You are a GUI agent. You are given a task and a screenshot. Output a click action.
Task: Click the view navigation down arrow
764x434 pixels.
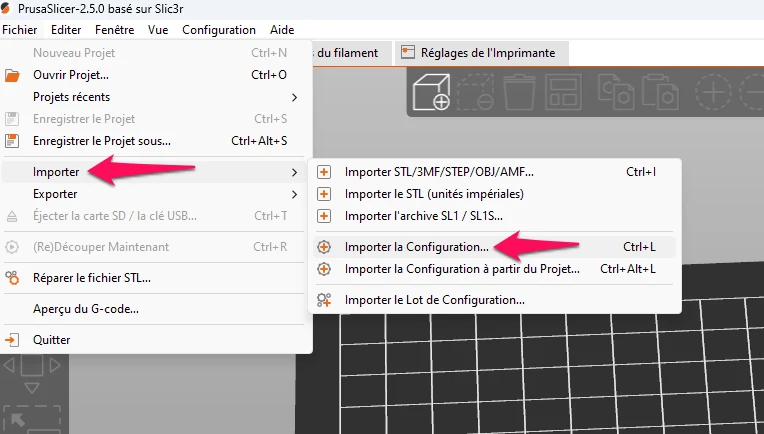32,388
